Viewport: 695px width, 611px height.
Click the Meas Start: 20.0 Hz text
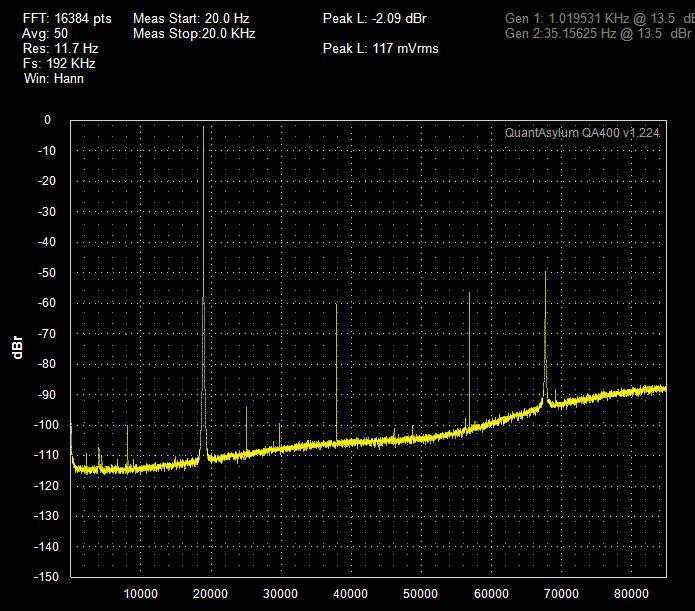191,19
